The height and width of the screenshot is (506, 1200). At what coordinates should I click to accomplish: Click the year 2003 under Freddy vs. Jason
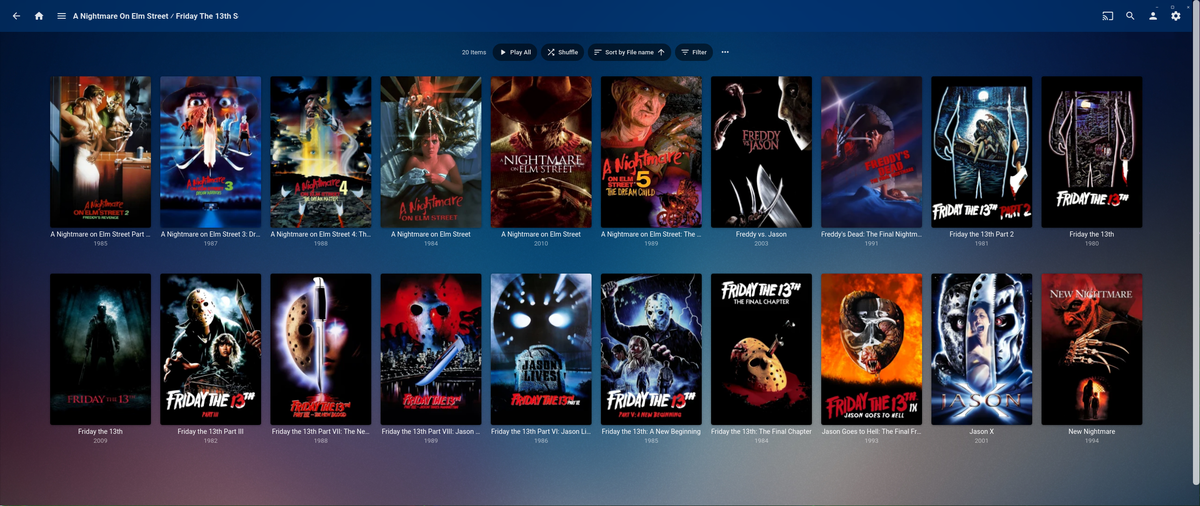coord(761,244)
